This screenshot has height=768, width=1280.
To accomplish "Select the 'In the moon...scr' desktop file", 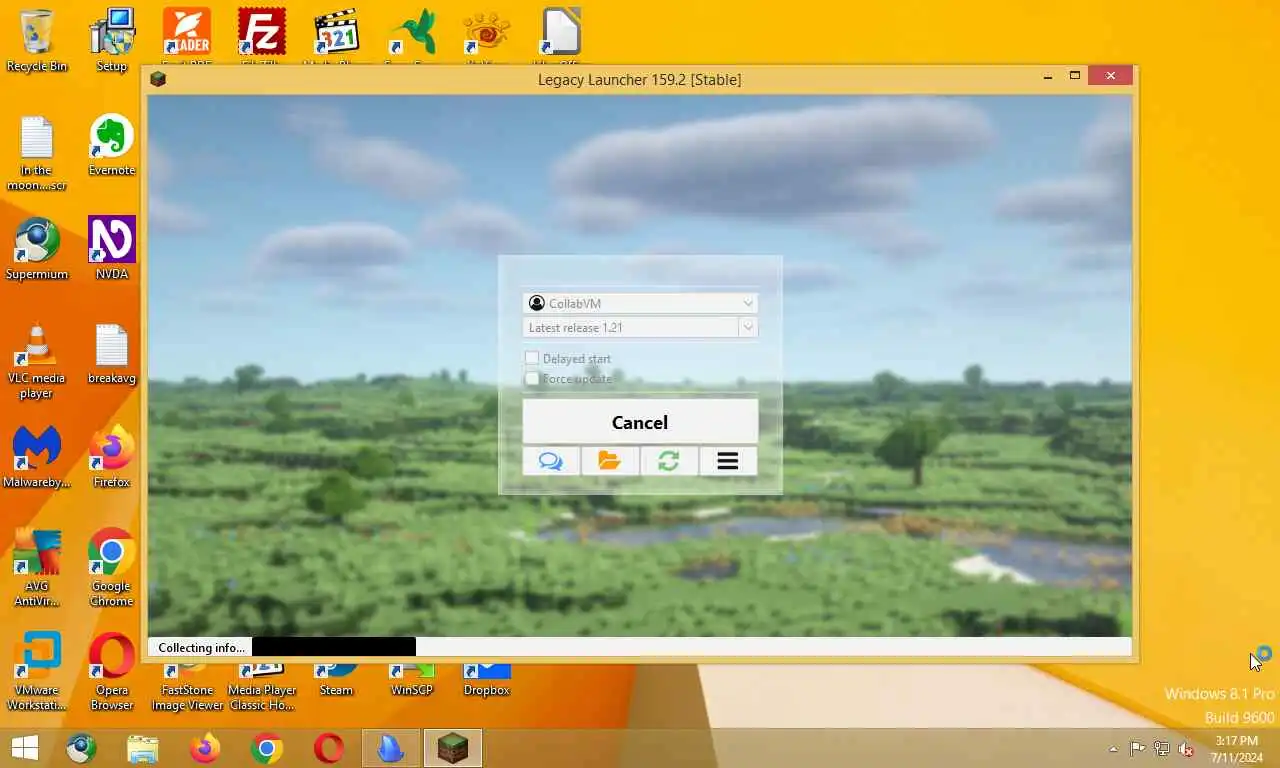I will click(x=37, y=153).
